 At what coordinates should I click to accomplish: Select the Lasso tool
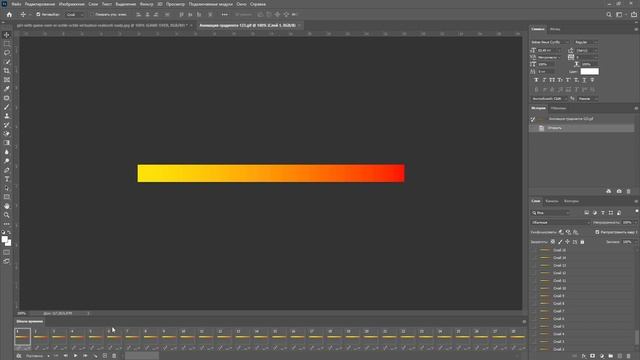tap(7, 53)
